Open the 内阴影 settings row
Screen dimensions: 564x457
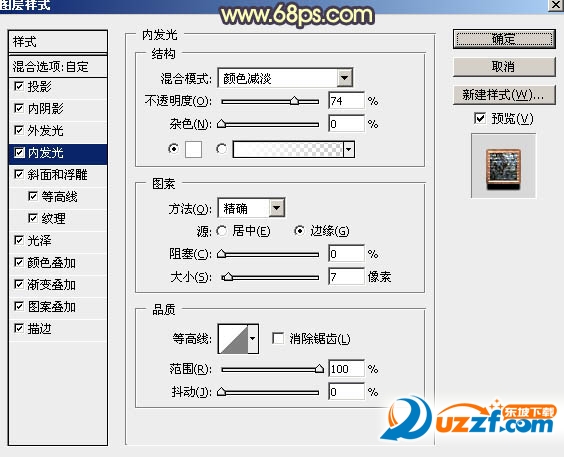[x=58, y=109]
